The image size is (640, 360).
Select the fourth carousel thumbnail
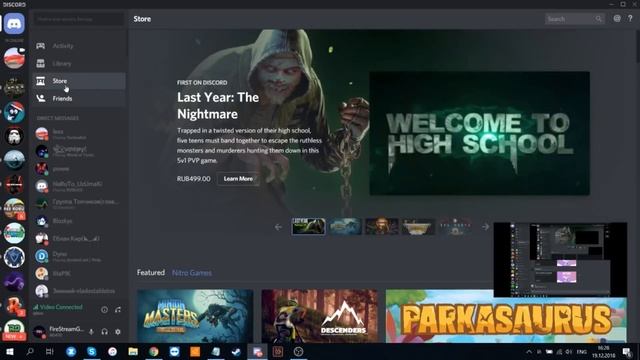click(x=419, y=226)
